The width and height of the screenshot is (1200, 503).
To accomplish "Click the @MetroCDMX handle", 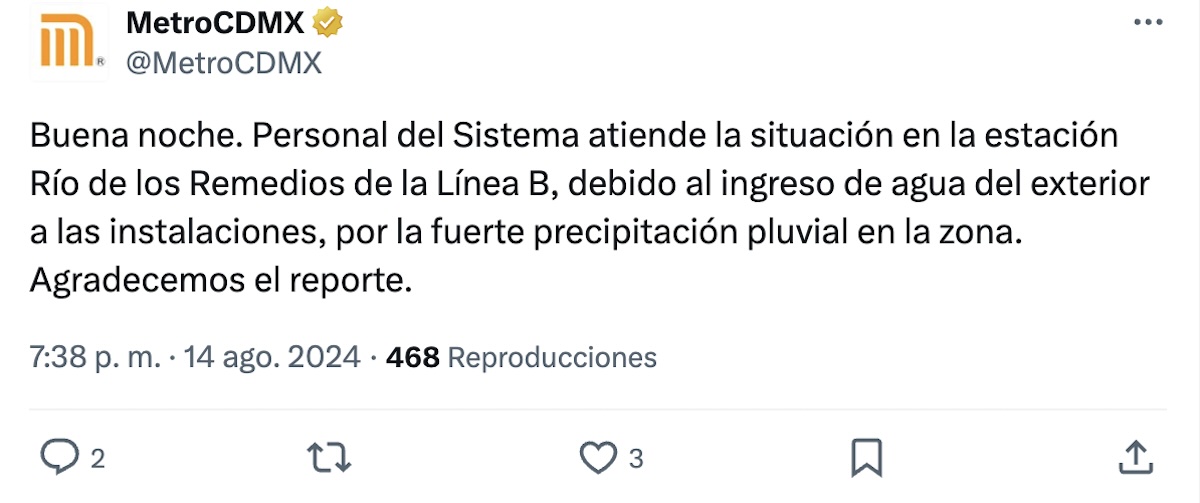I will 223,63.
